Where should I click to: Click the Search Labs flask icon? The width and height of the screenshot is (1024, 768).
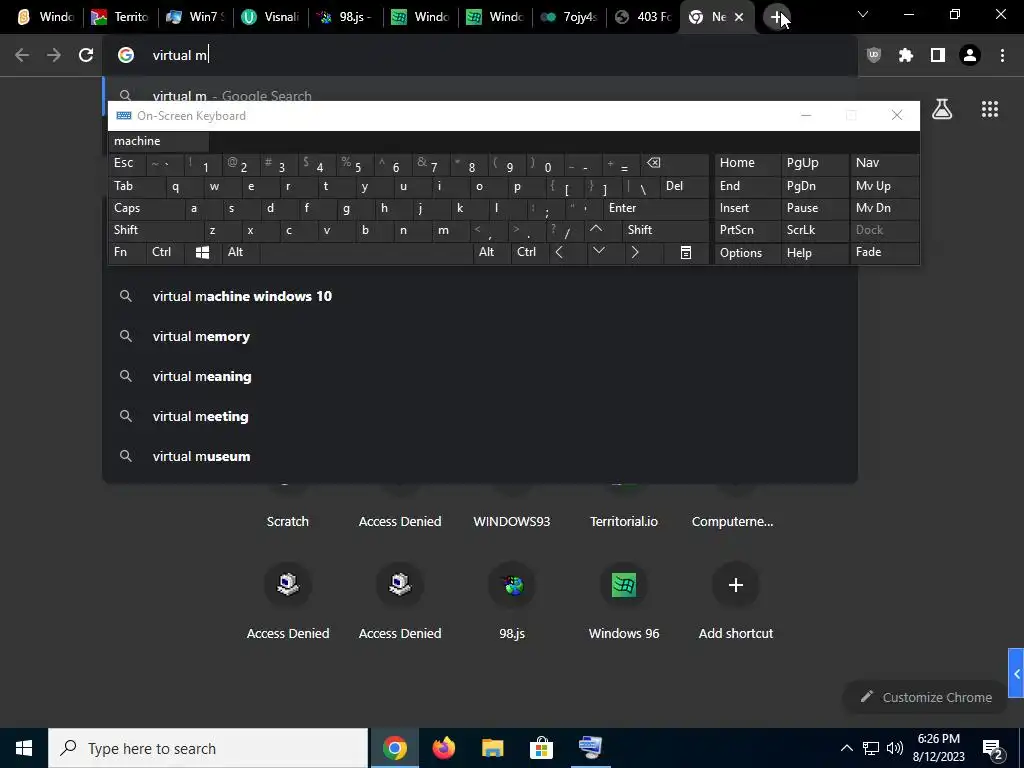(942, 109)
